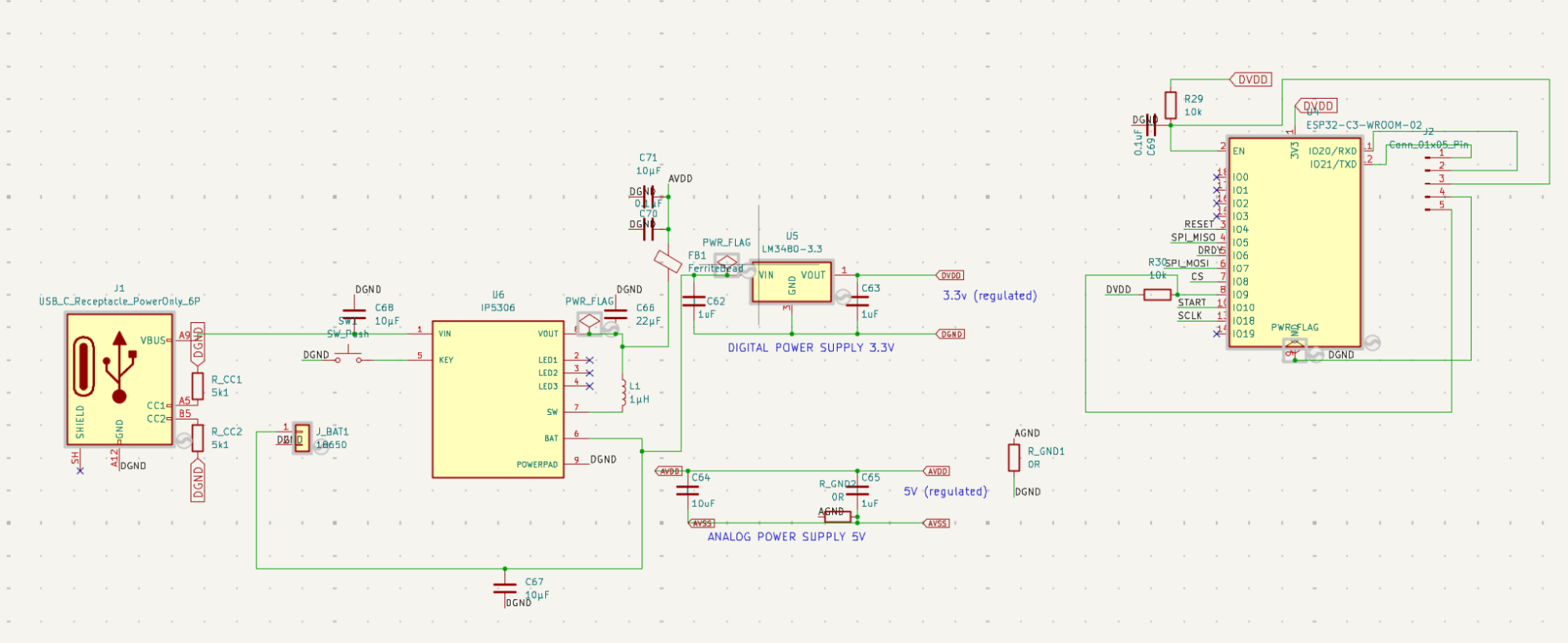The image size is (1568, 643).
Task: Click the 'Conn_01x05_Pin' value text
Action: 1428,144
